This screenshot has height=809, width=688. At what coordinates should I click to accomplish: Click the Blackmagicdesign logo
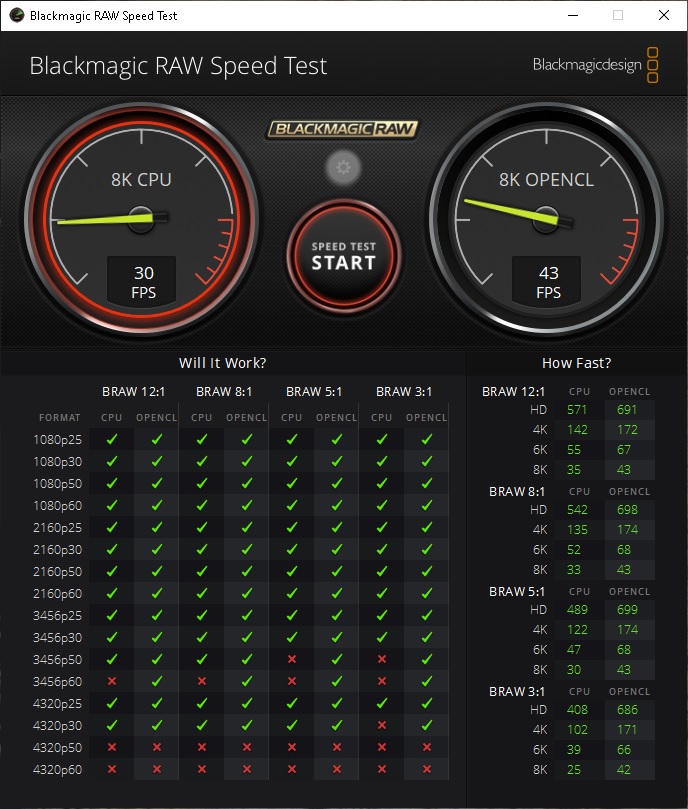[595, 65]
